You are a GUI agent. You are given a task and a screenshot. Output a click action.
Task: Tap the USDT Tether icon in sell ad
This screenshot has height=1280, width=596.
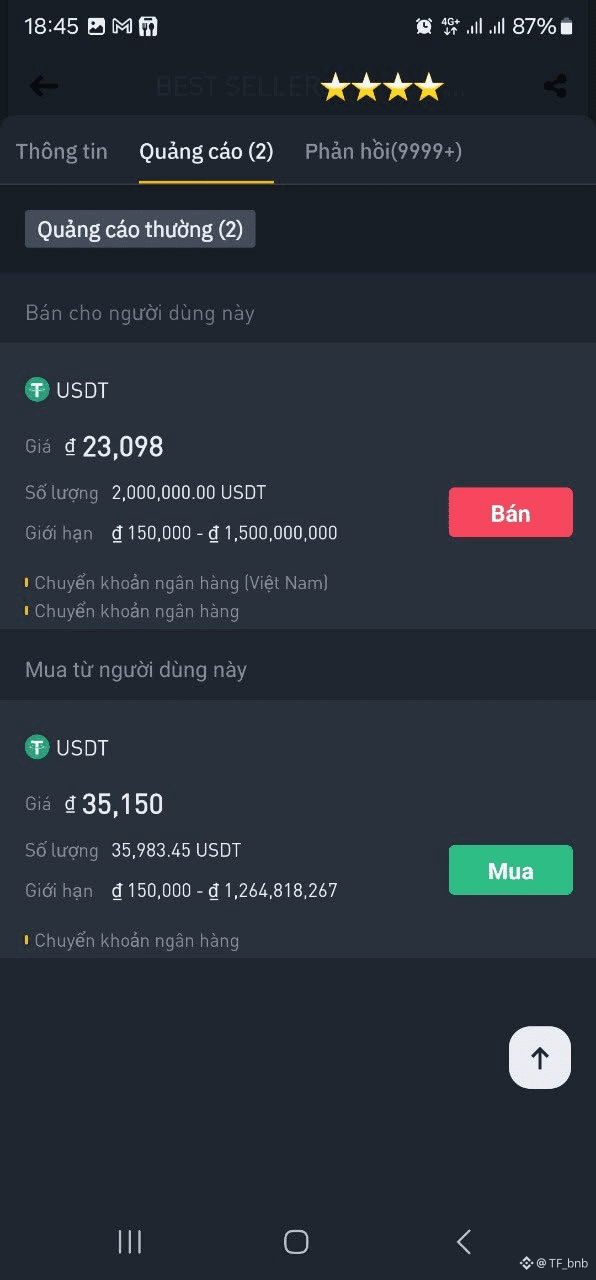tap(37, 390)
